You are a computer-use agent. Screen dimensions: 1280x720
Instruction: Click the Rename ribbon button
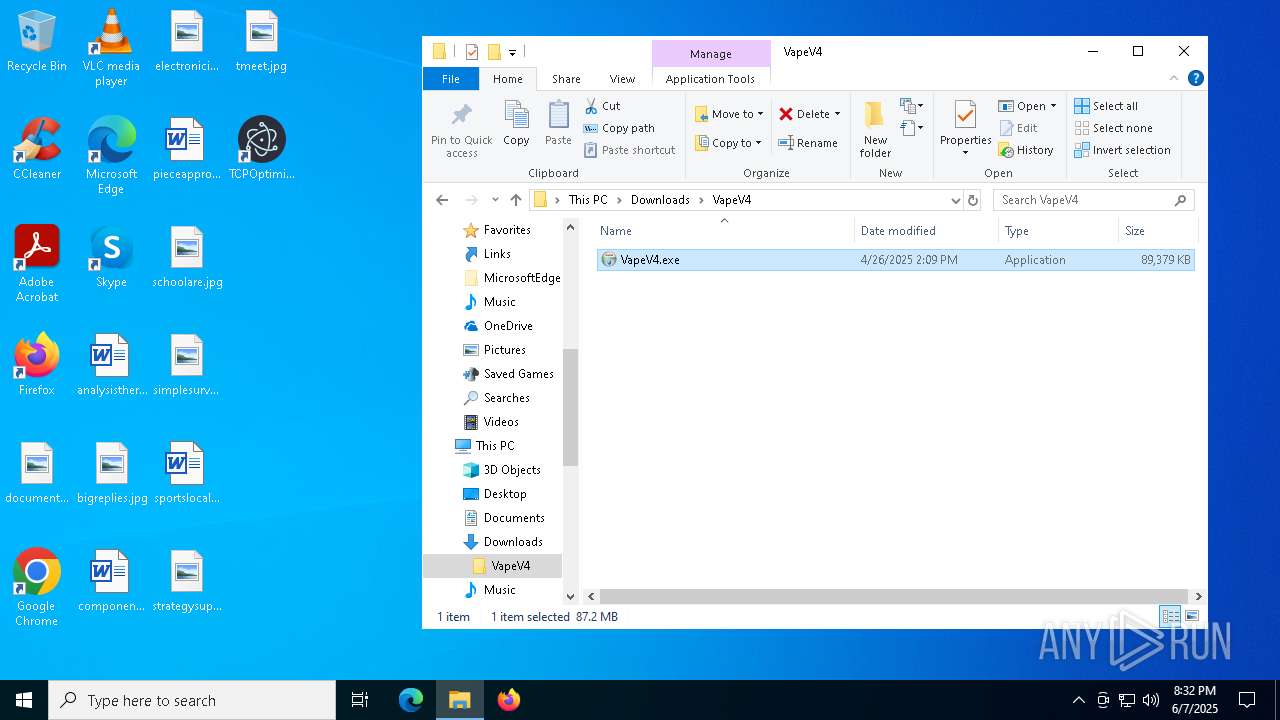coord(808,143)
